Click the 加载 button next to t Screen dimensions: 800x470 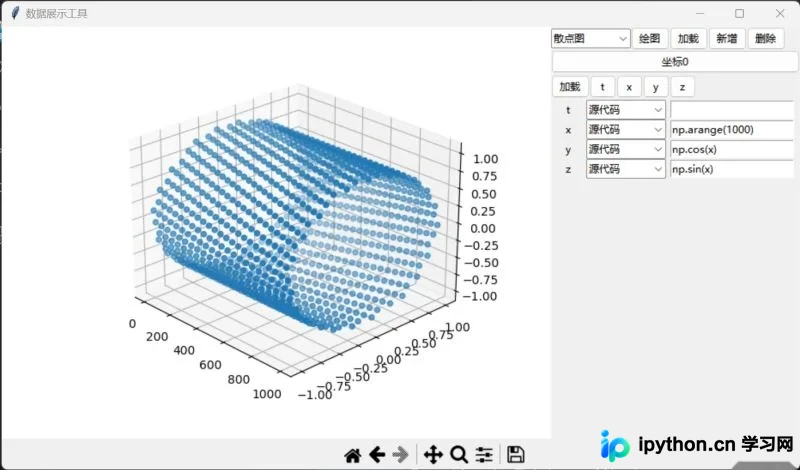[570, 87]
